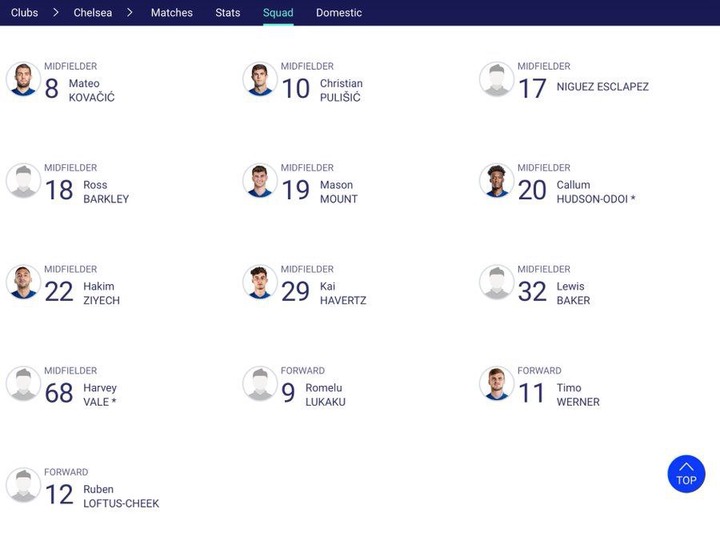
Task: Click breadcrumb chevron after Chelsea
Action: tap(129, 12)
